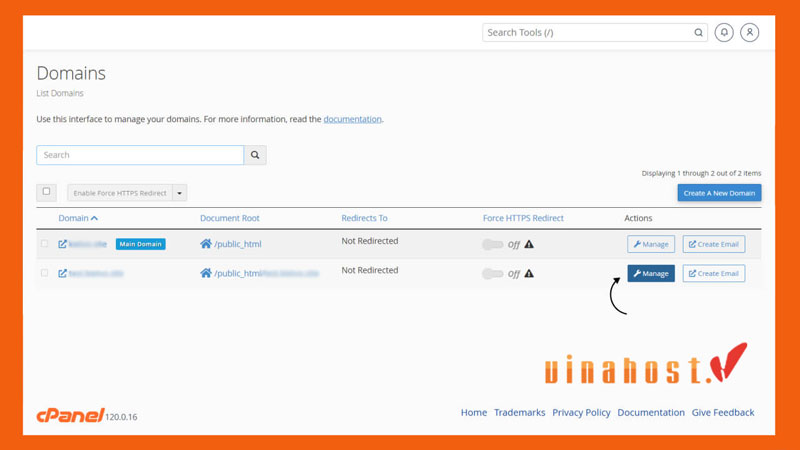Open the documentation link in description
The height and width of the screenshot is (450, 800).
click(x=353, y=119)
